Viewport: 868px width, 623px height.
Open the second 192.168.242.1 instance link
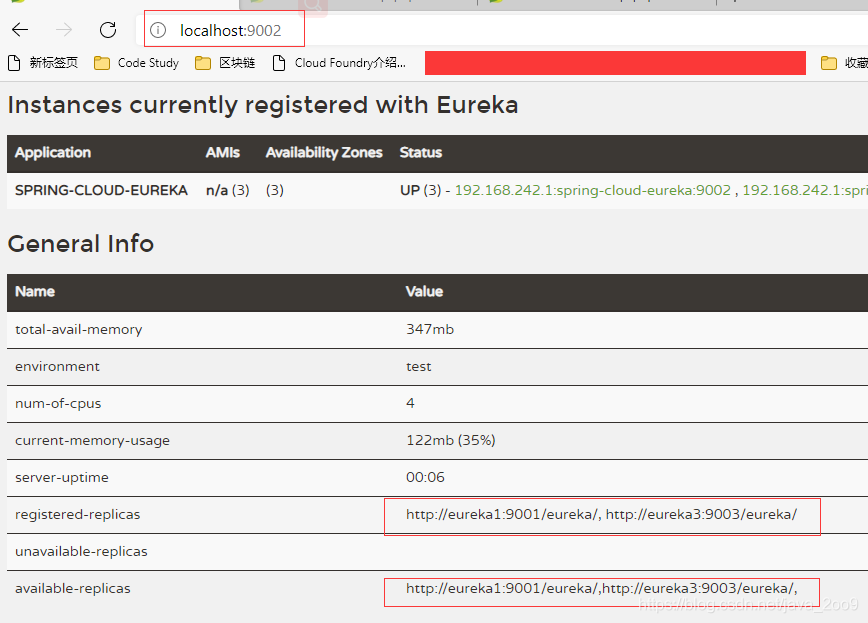coord(805,190)
